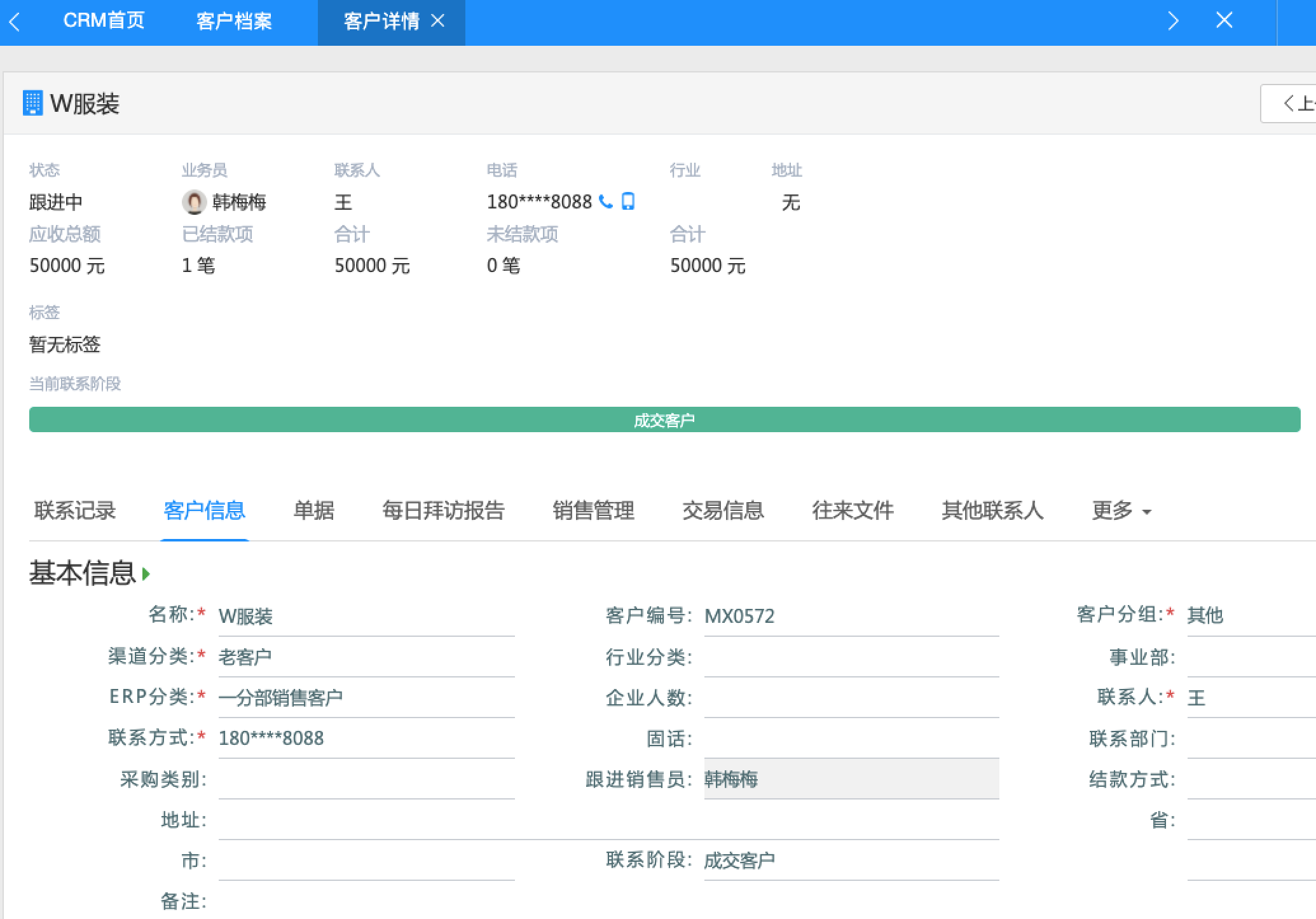This screenshot has width=1316, height=919.
Task: Click the 渠道分类 field showing 老客户
Action: (366, 657)
